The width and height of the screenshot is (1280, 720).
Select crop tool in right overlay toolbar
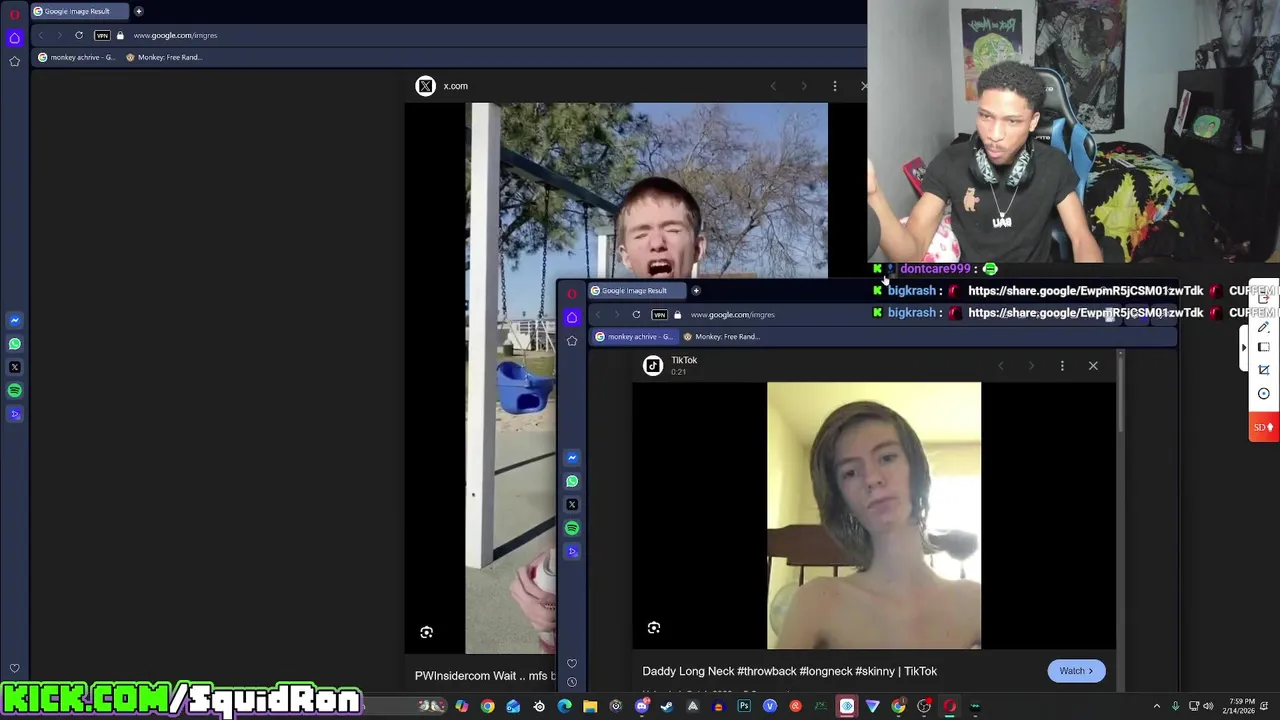point(1264,370)
